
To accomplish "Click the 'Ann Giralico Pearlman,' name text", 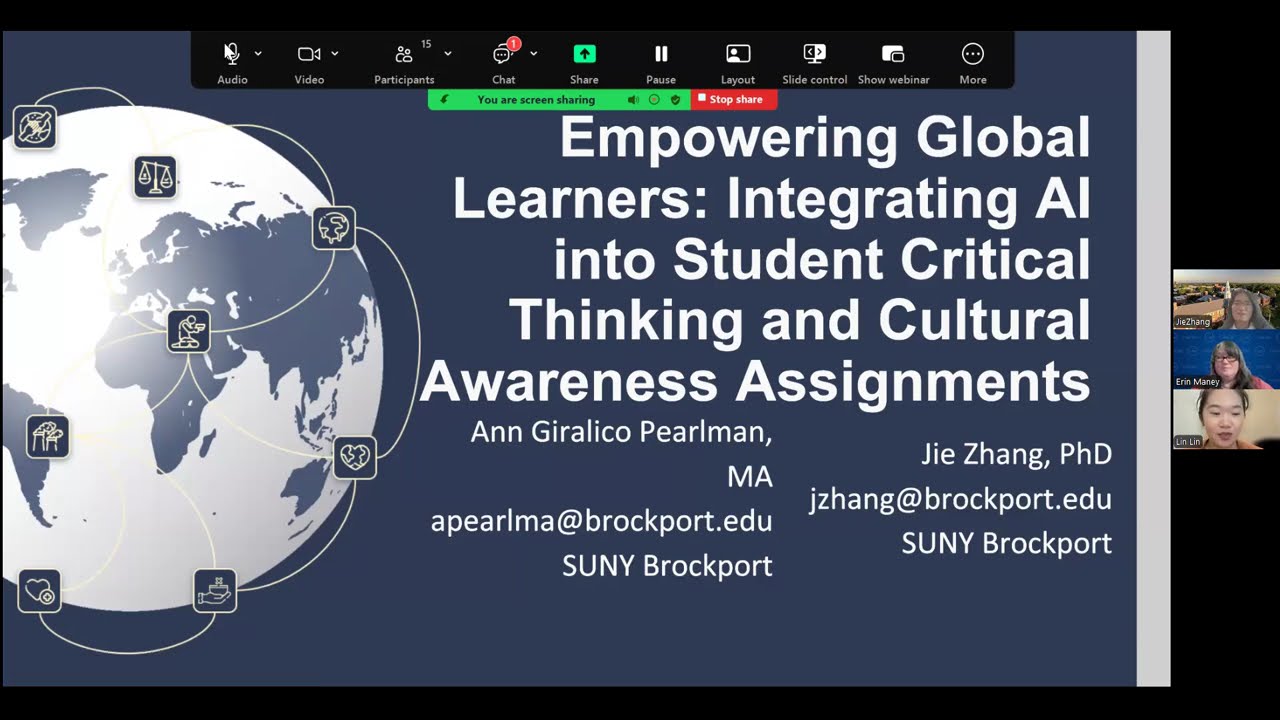I will pyautogui.click(x=621, y=432).
